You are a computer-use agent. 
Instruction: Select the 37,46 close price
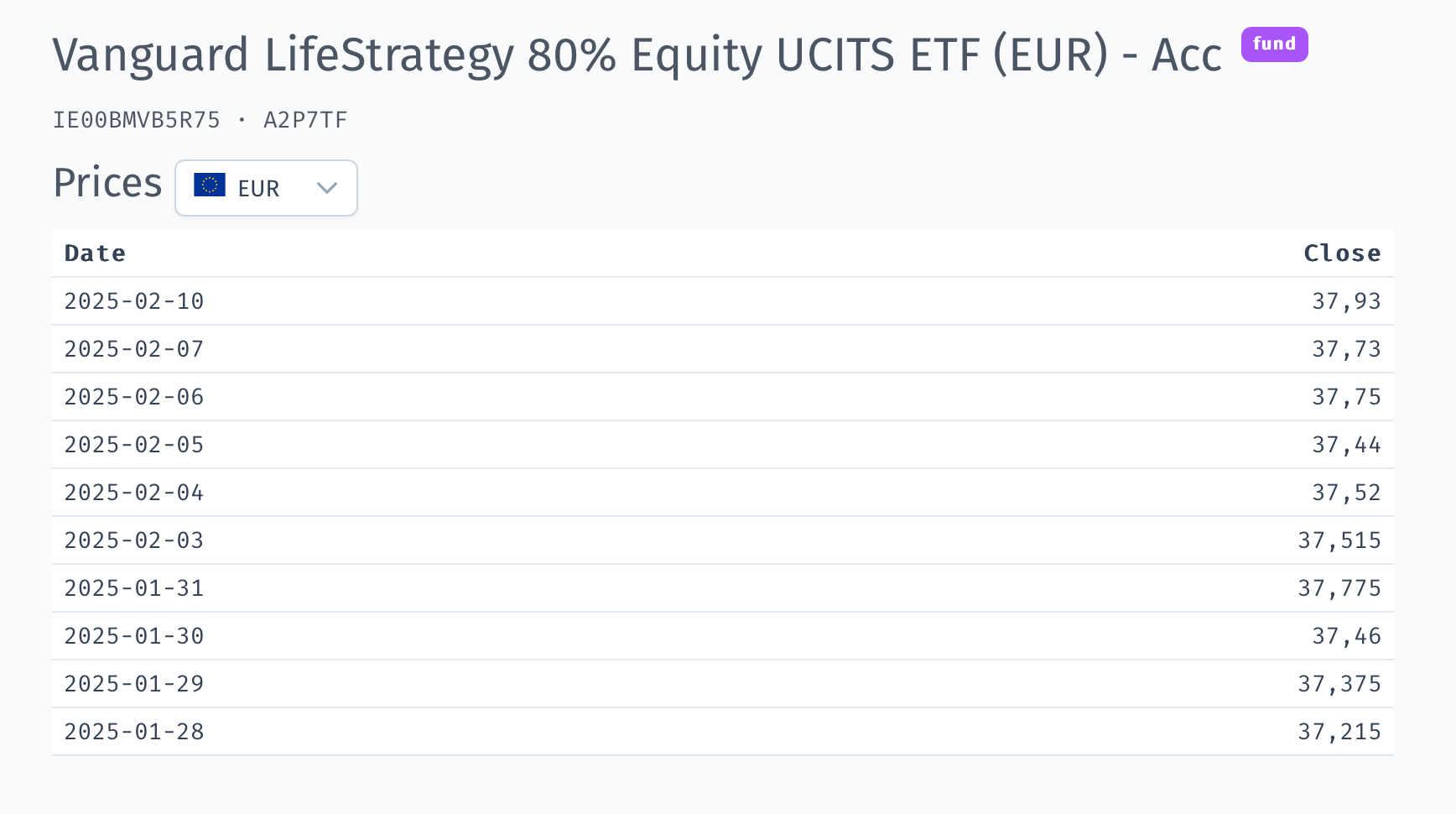point(1346,636)
